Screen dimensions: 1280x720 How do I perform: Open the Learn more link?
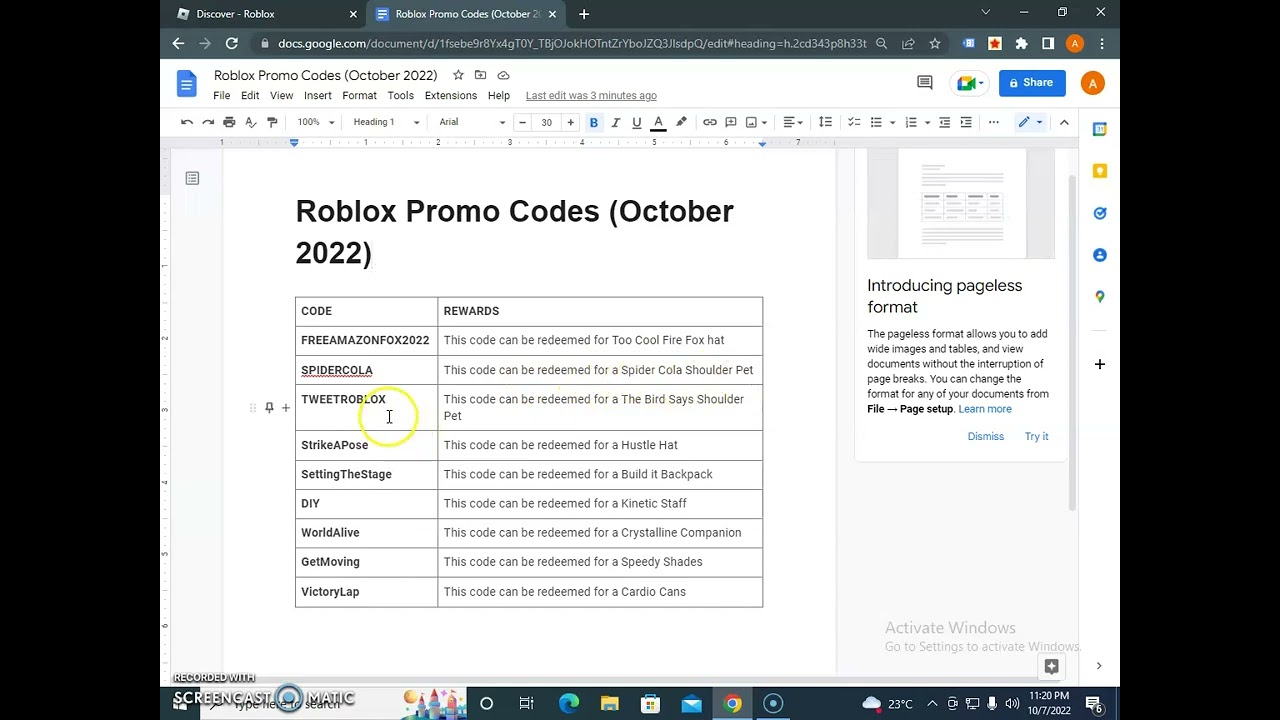point(985,409)
